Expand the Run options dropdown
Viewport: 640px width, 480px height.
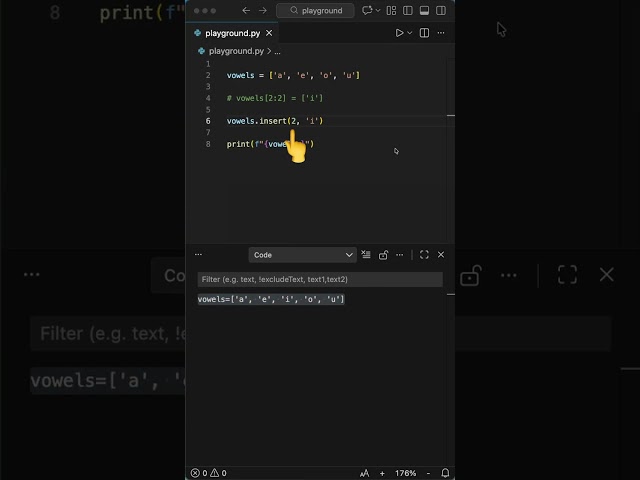(x=410, y=33)
